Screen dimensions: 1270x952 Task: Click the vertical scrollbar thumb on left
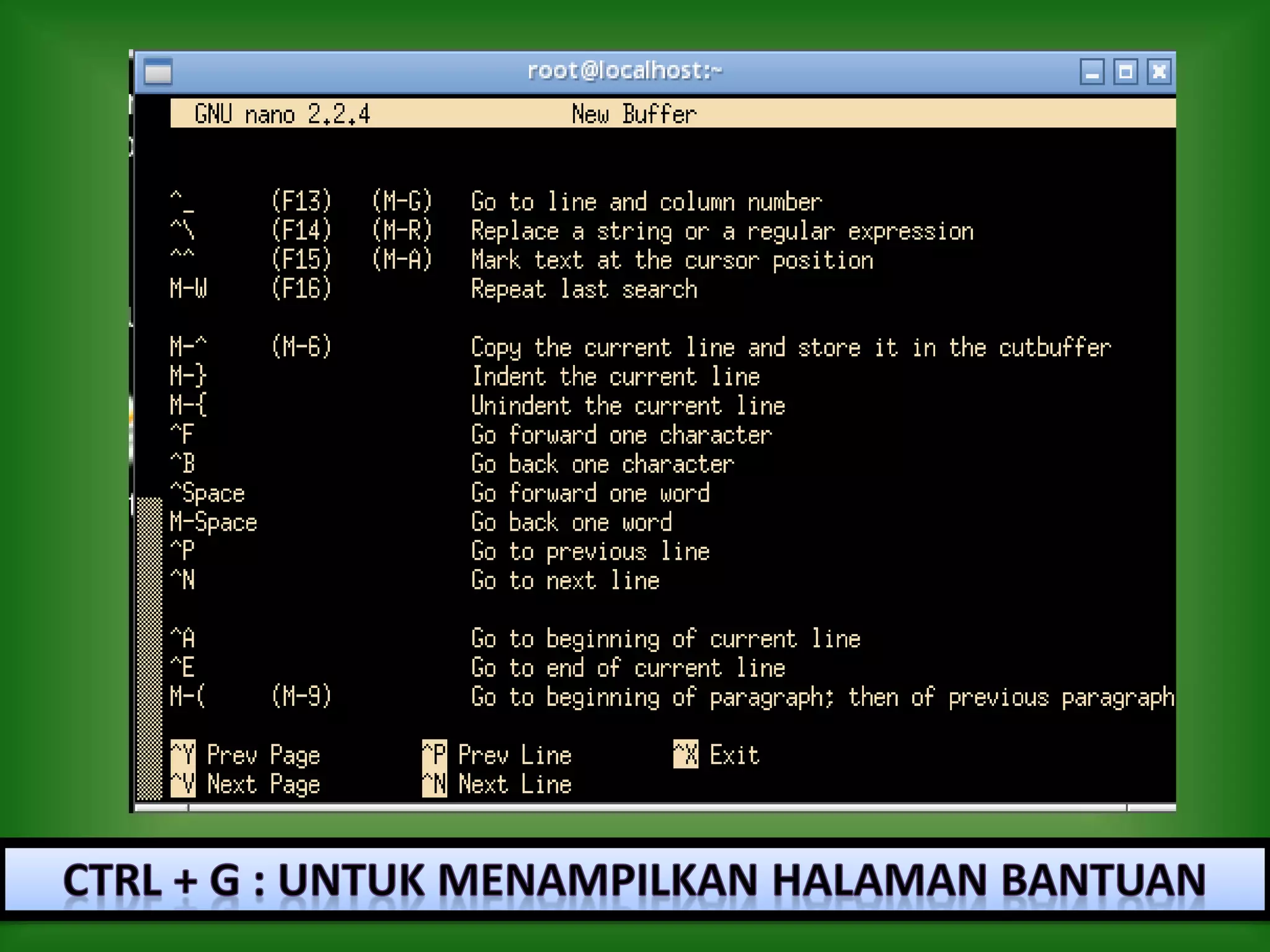pyautogui.click(x=149, y=648)
